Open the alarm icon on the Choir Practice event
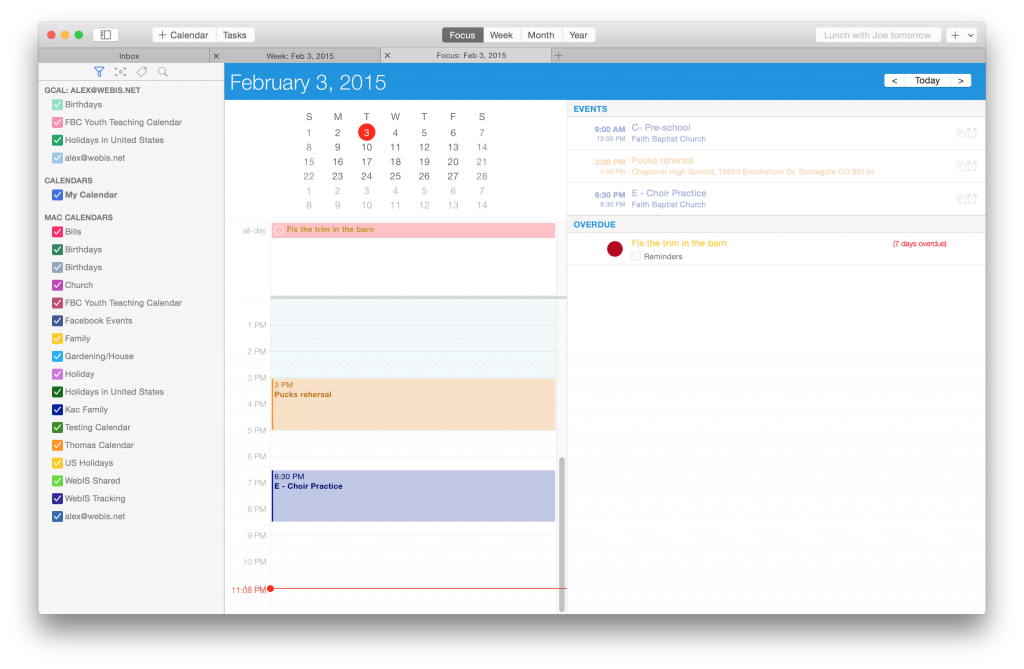This screenshot has height=669, width=1024. [973, 198]
